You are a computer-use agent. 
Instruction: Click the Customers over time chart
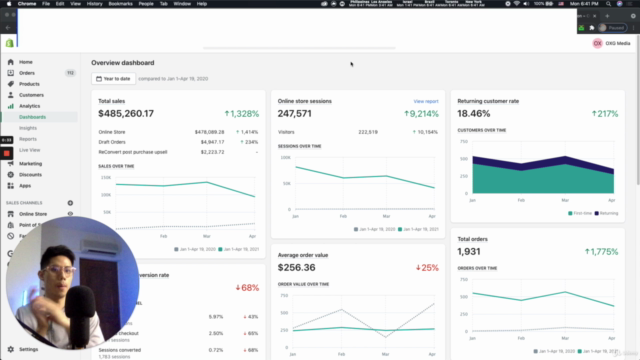[538, 171]
